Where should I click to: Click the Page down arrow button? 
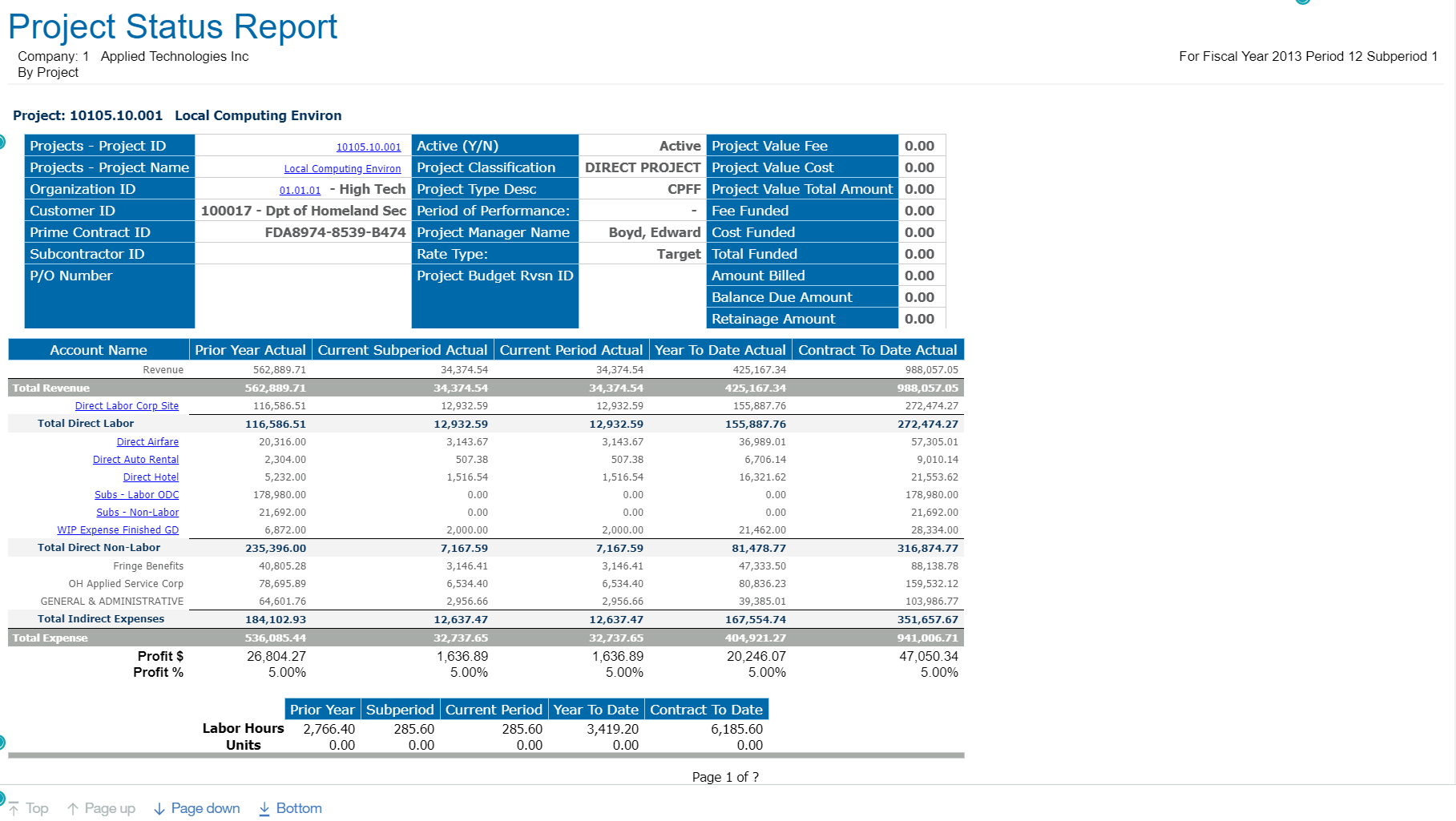[196, 808]
